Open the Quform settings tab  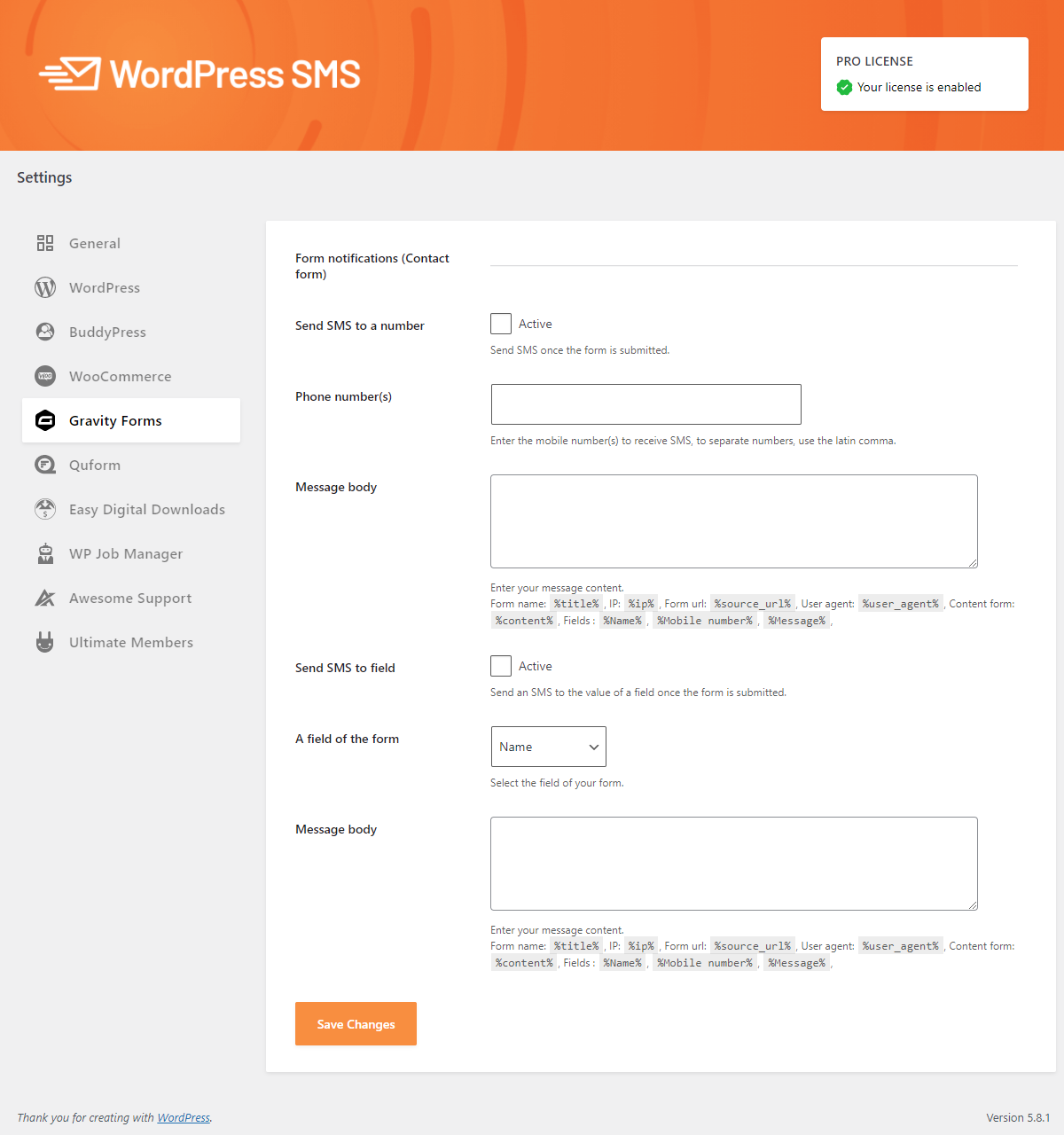(x=131, y=465)
